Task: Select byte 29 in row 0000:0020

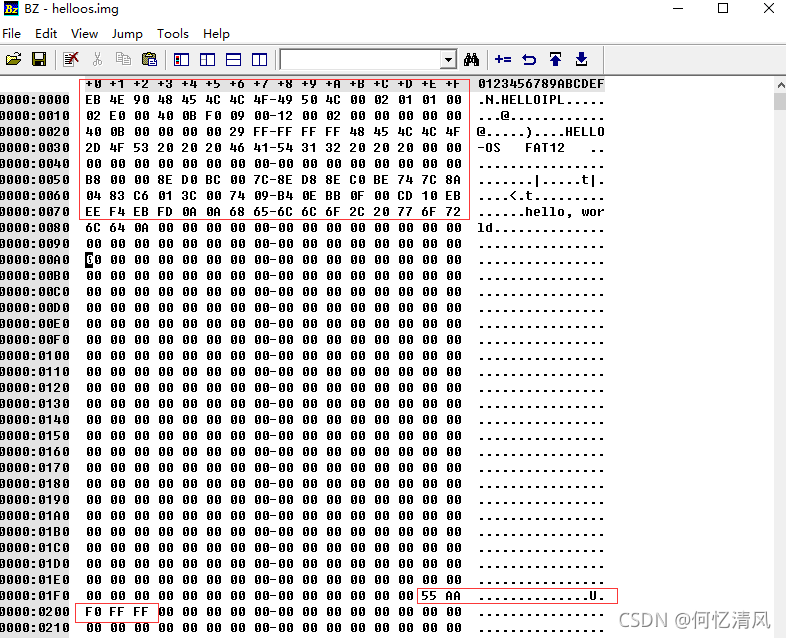Action: pyautogui.click(x=237, y=132)
